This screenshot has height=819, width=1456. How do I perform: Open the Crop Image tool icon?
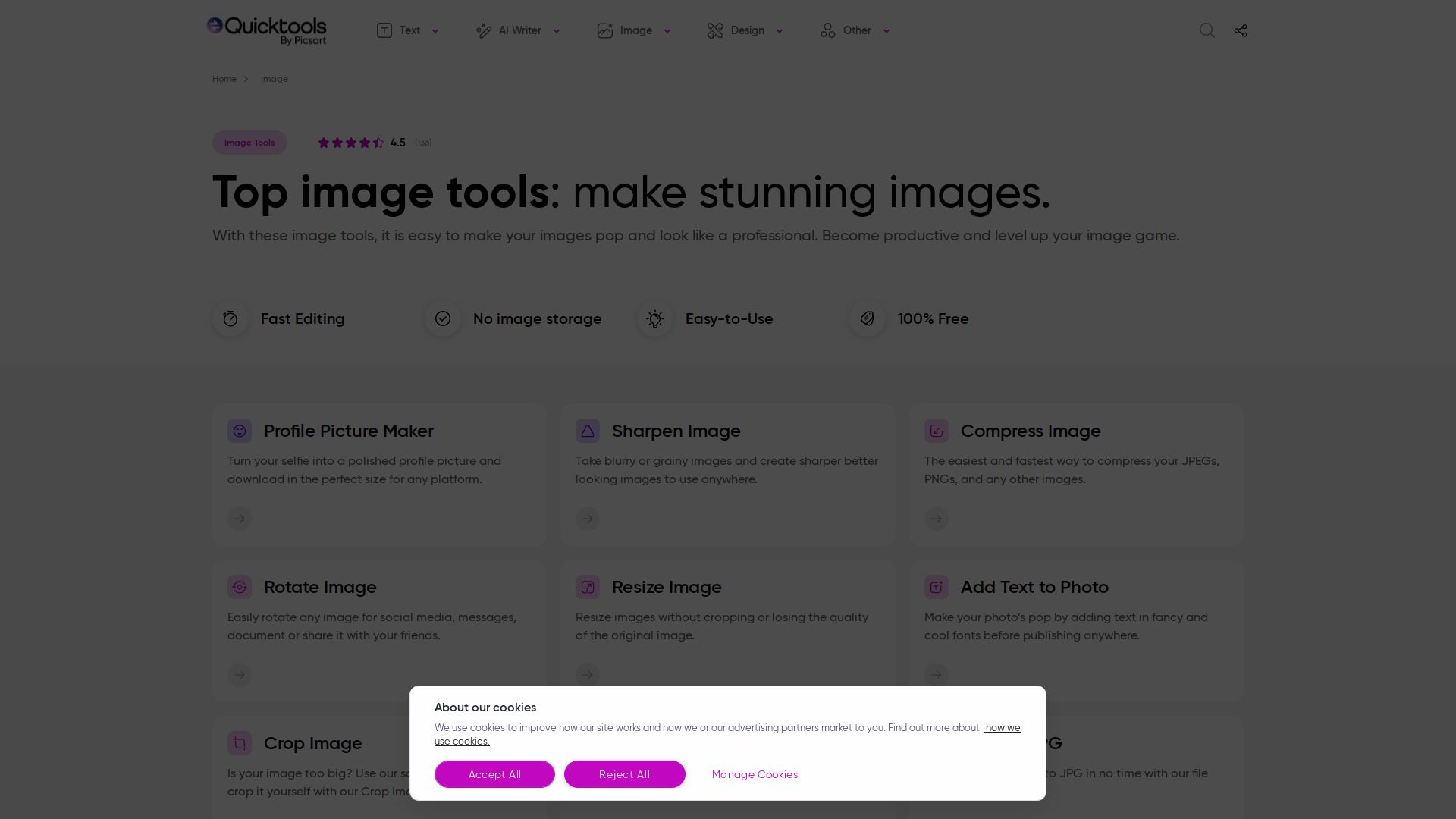pyautogui.click(x=240, y=743)
